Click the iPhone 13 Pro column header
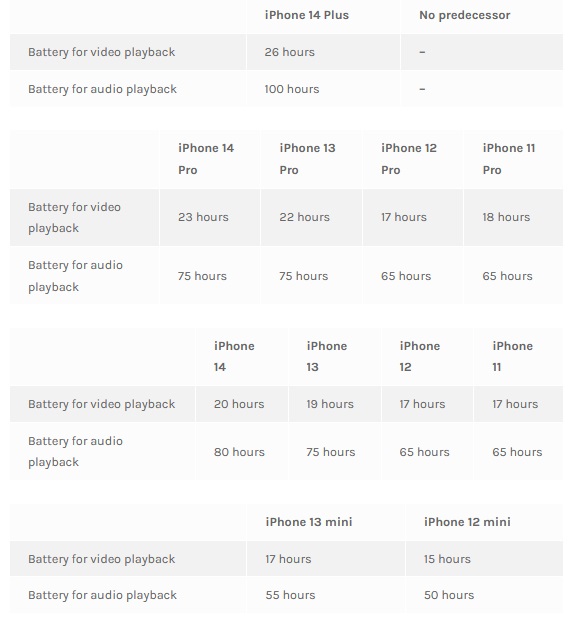The width and height of the screenshot is (577, 625). [x=307, y=159]
